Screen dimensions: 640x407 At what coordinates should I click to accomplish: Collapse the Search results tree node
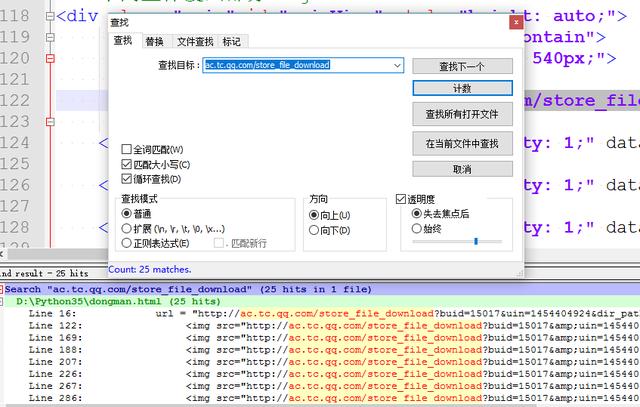point(3,289)
